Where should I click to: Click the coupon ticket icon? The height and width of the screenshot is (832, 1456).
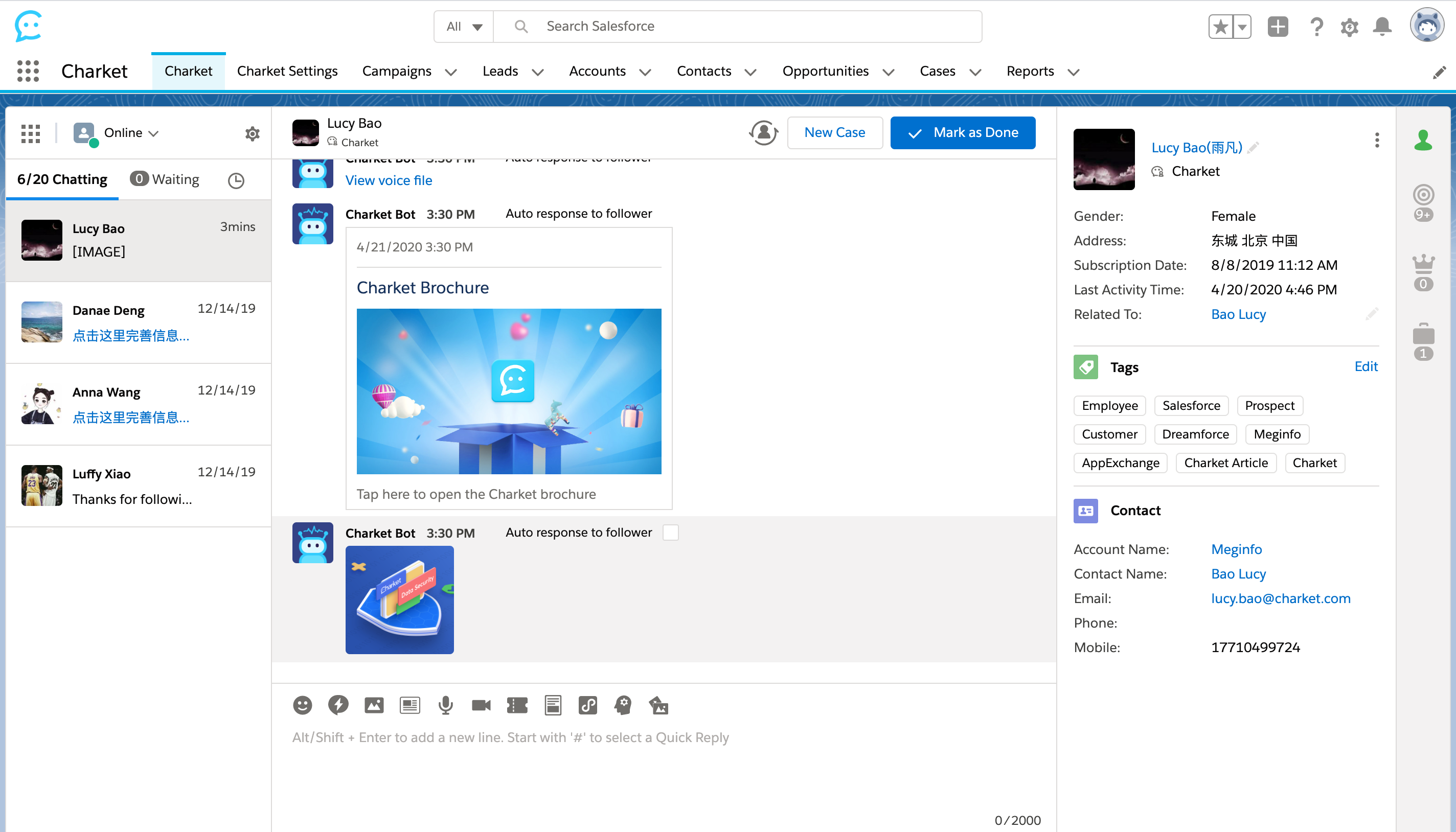(x=517, y=705)
